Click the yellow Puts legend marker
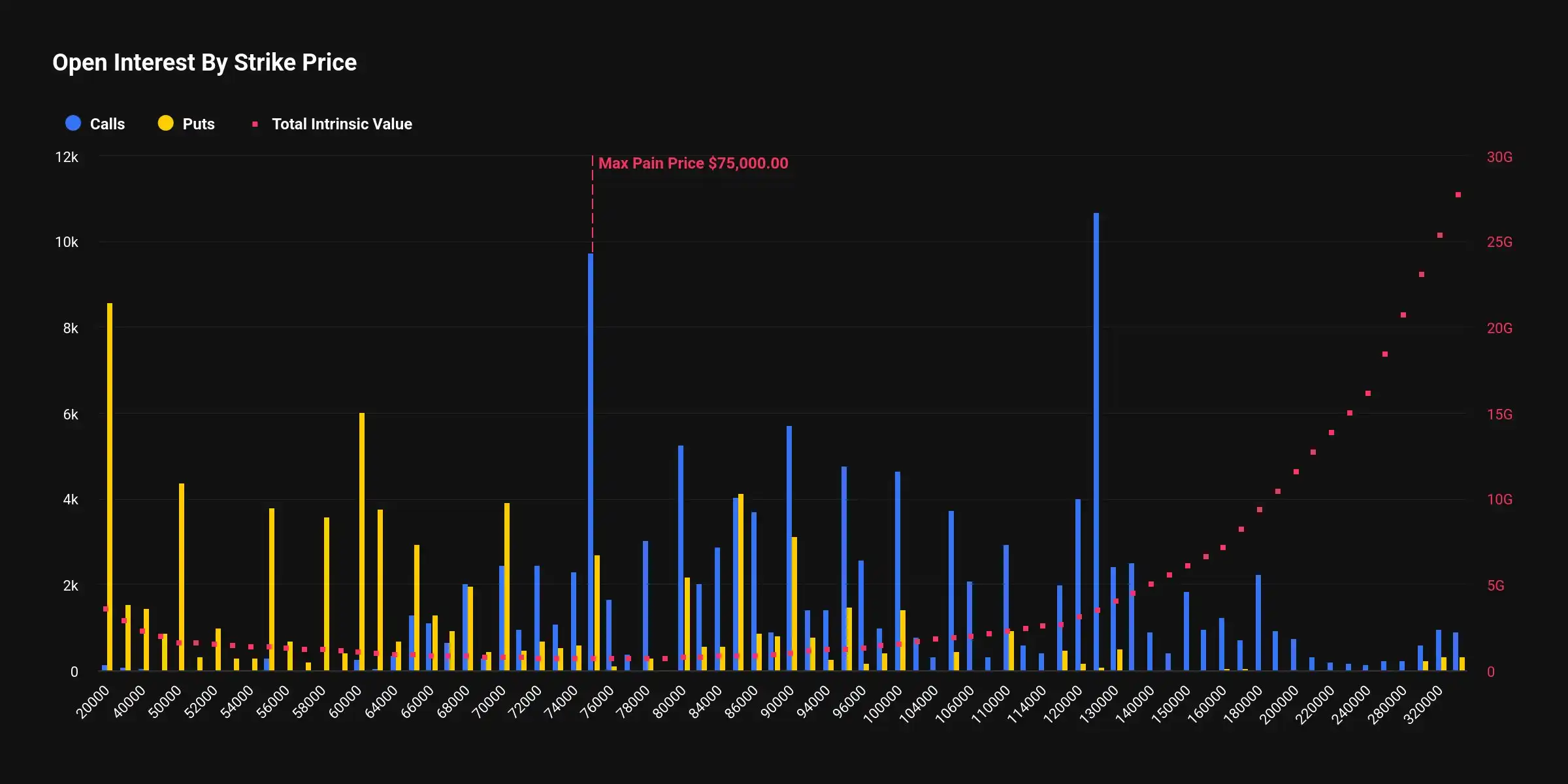The width and height of the screenshot is (1568, 784). tap(165, 123)
